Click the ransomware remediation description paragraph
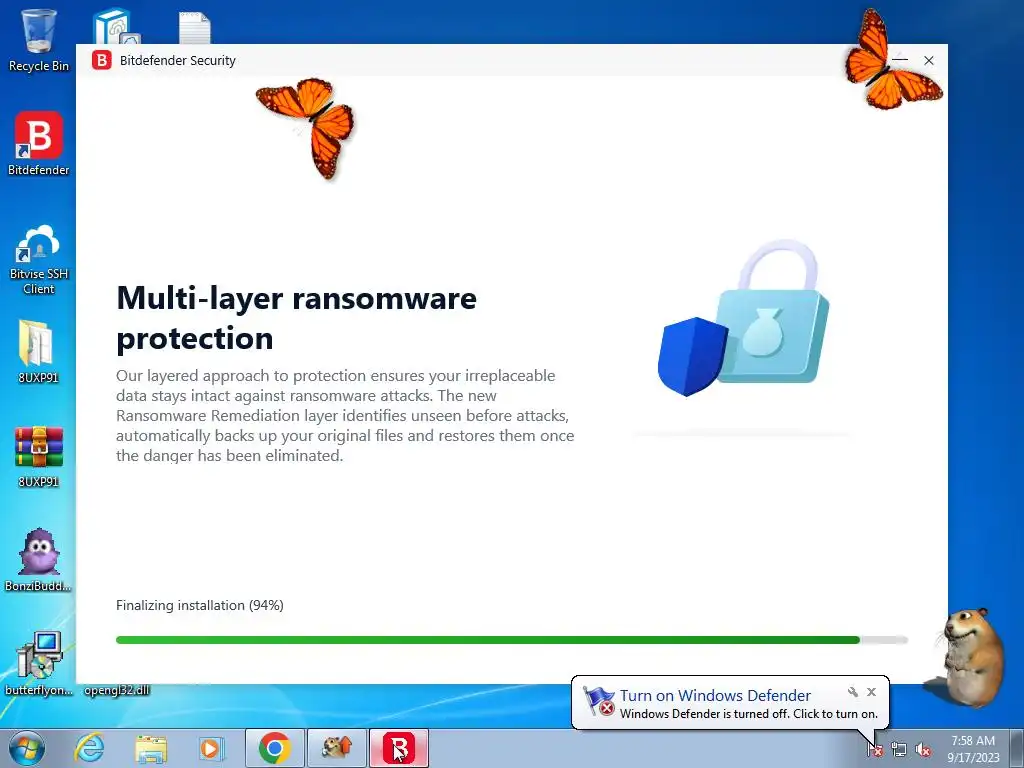Screen dimensions: 1024x768 pyautogui.click(x=345, y=415)
